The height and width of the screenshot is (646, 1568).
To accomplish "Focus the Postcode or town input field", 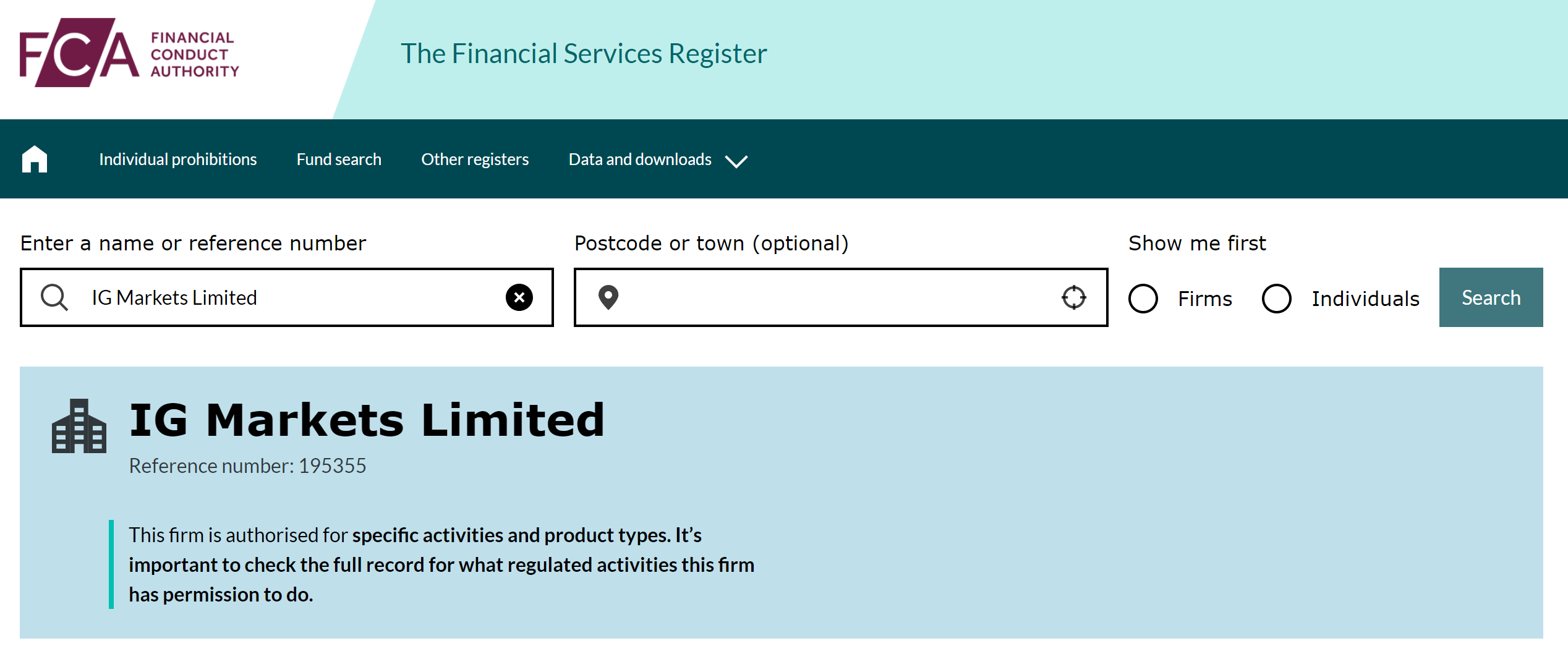I will click(x=841, y=297).
